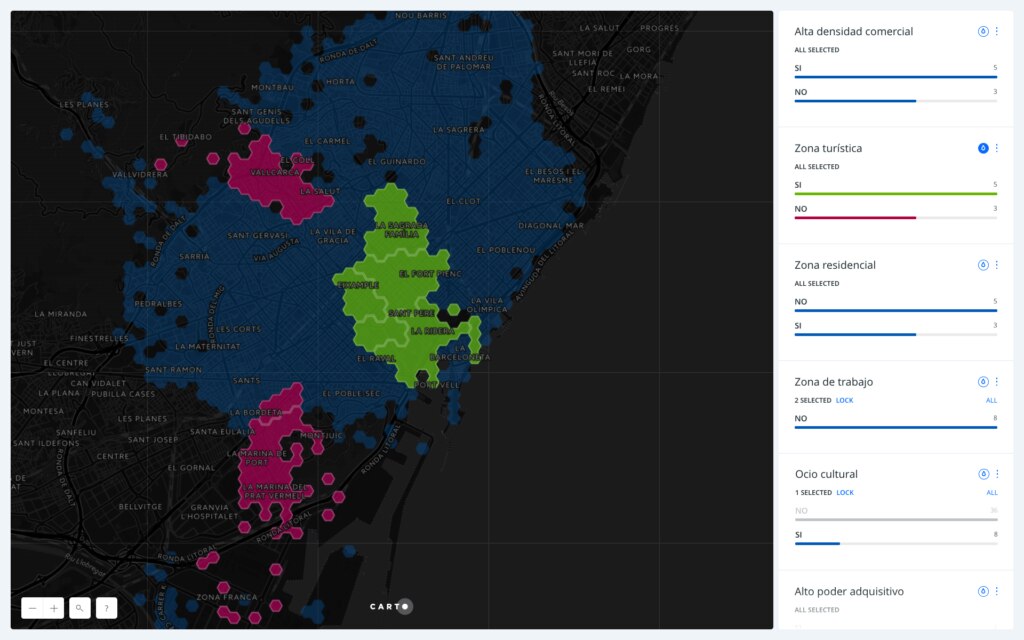Viewport: 1024px width, 640px height.
Task: Open options menu for Zona de trabajo
Action: 997,382
